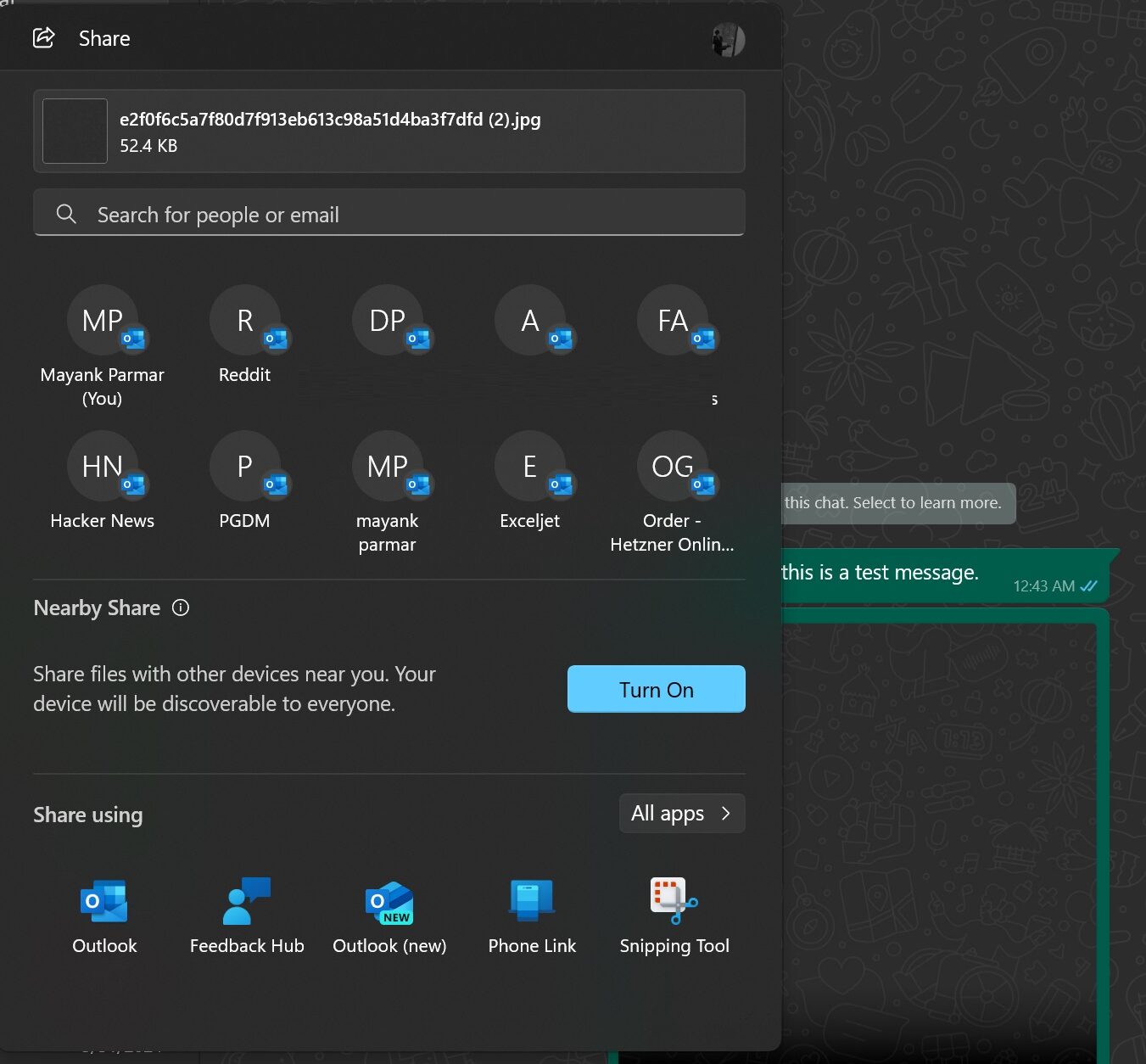
Task: Select the DP contact avatar
Action: tap(388, 321)
